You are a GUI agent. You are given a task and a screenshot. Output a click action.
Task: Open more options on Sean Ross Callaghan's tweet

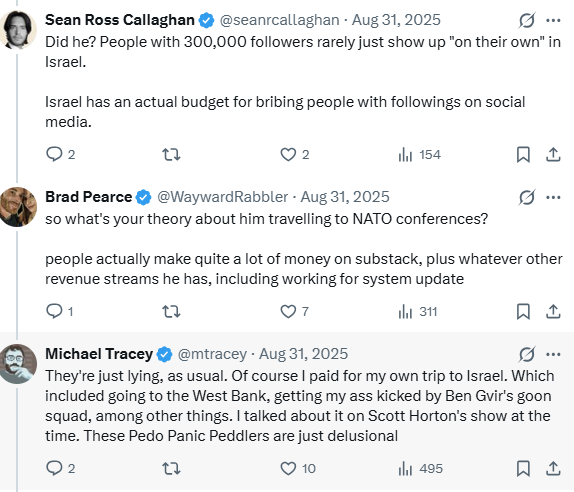point(553,20)
